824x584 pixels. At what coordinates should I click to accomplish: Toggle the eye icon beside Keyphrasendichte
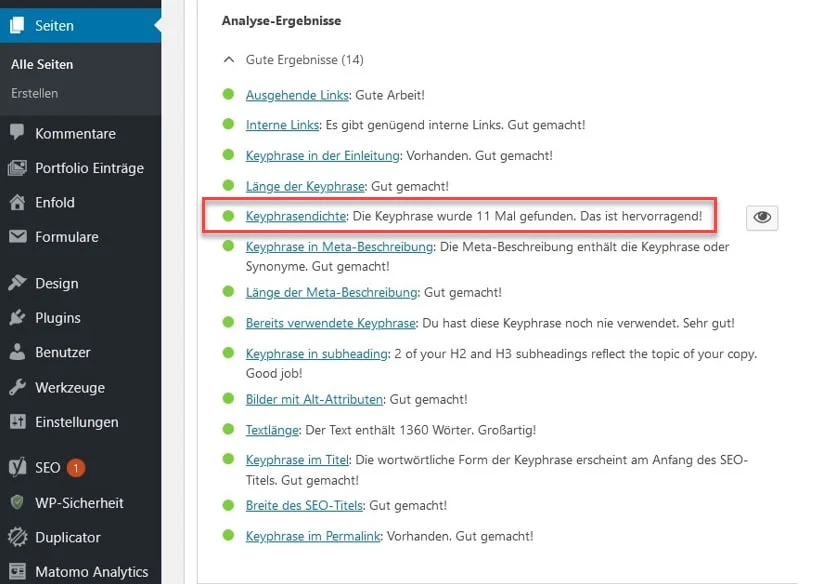tap(762, 217)
